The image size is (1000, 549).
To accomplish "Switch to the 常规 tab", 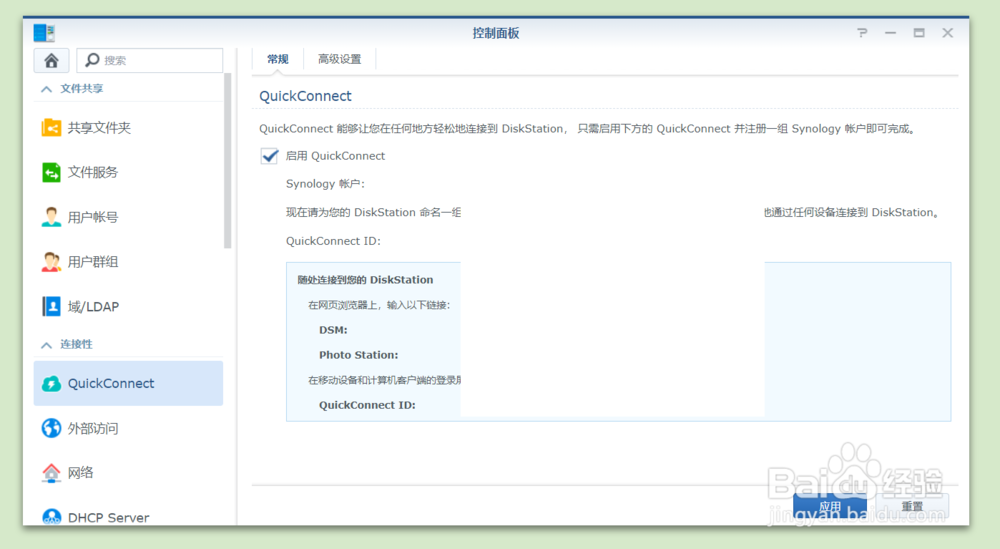I will point(277,59).
